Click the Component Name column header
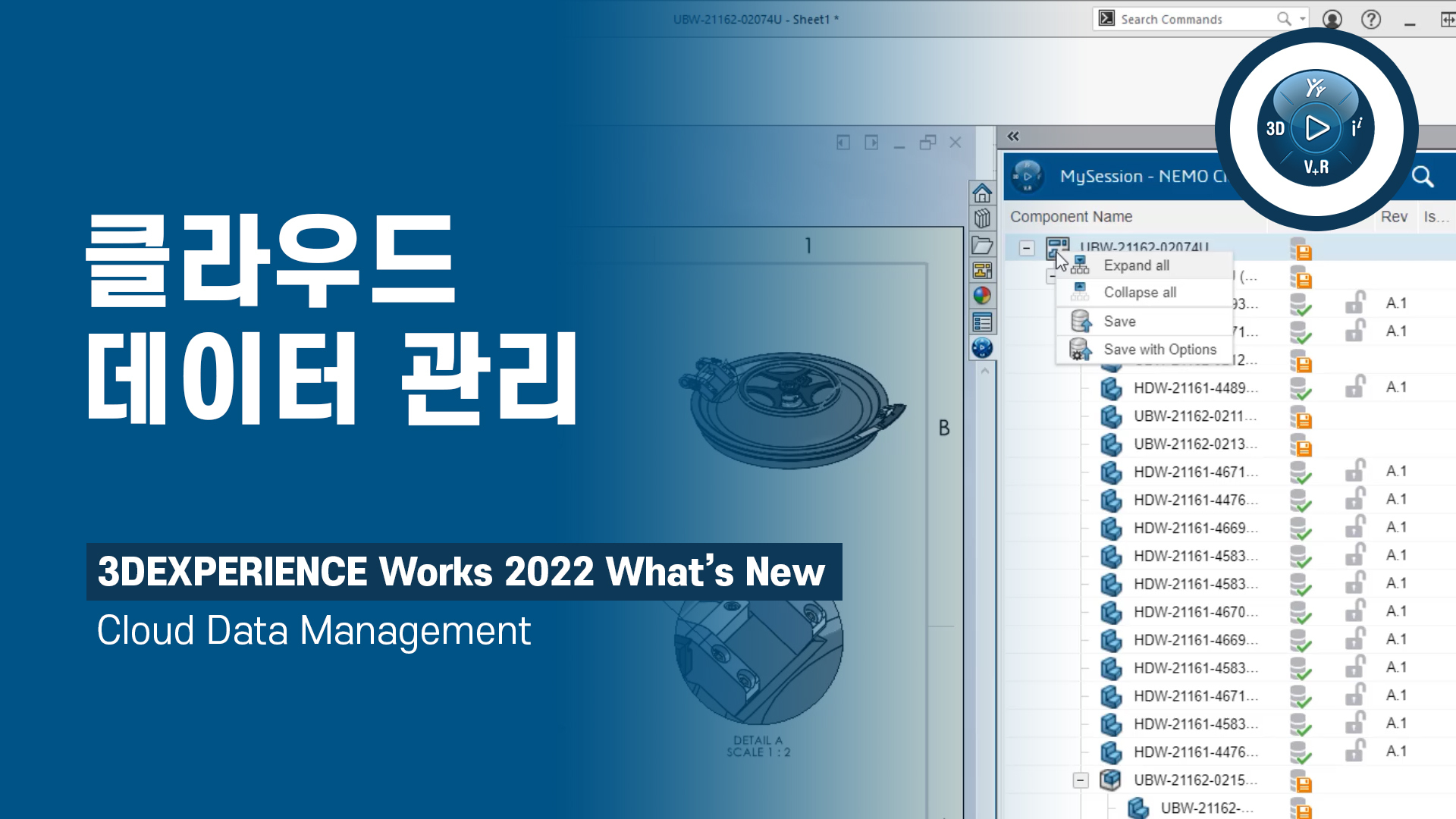Viewport: 1456px width, 819px height. pyautogui.click(x=1071, y=217)
